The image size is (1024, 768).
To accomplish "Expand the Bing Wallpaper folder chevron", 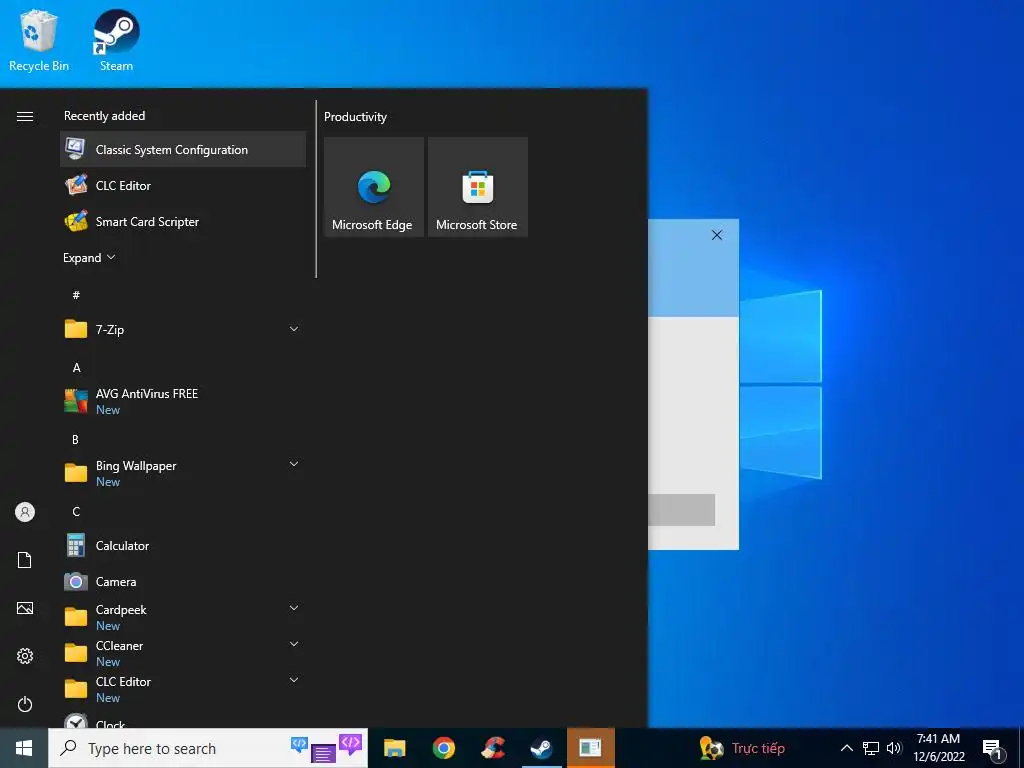I will pos(294,464).
